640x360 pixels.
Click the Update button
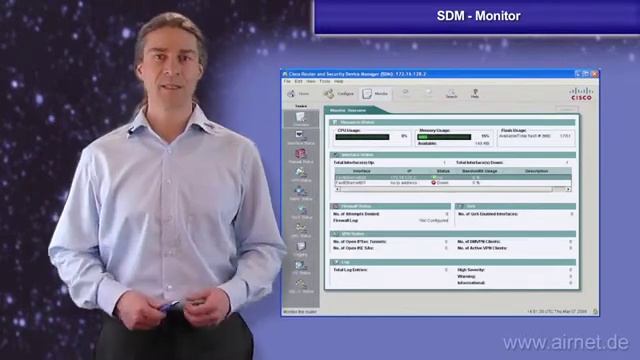point(567,109)
